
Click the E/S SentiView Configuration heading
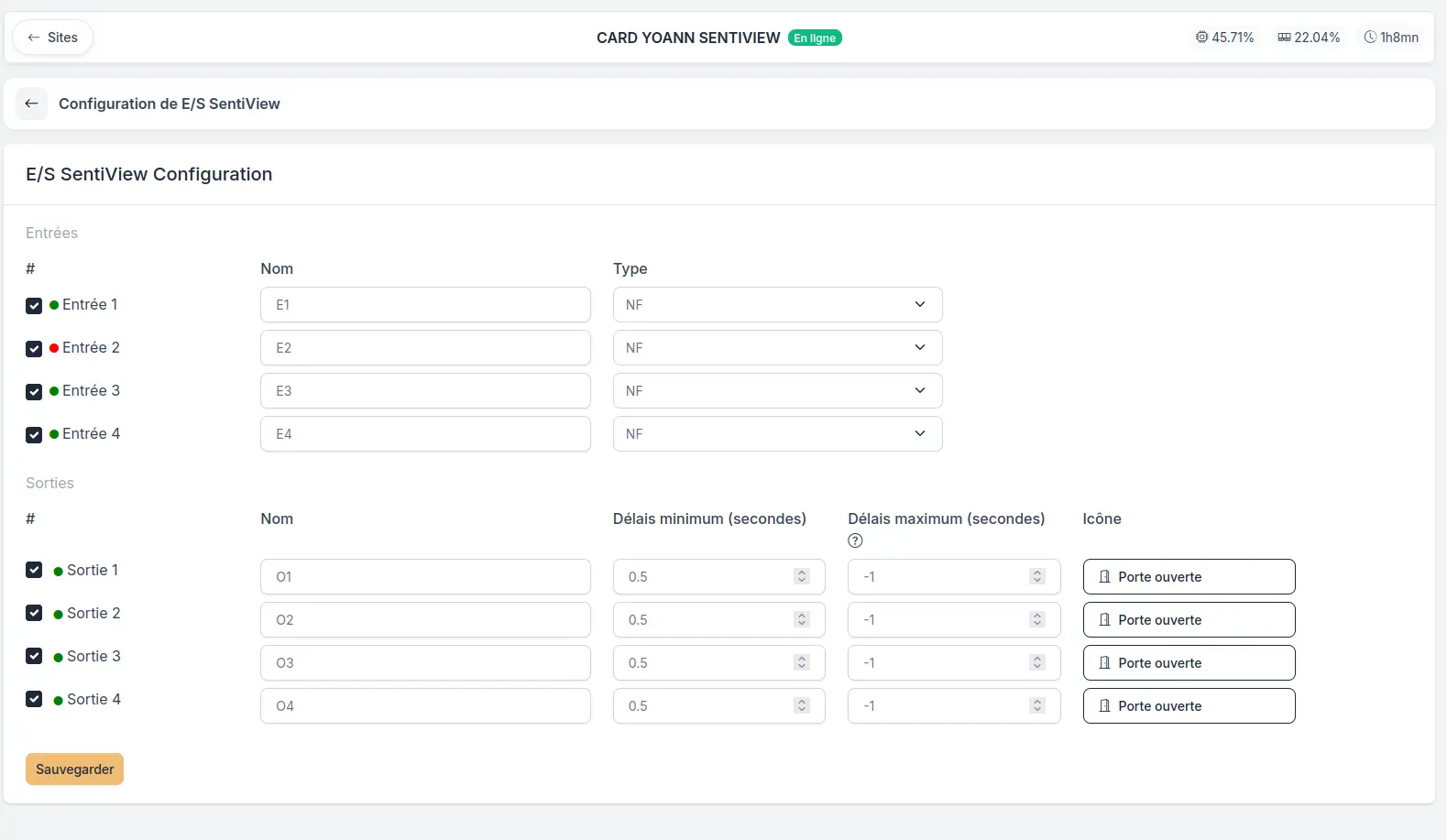point(149,174)
